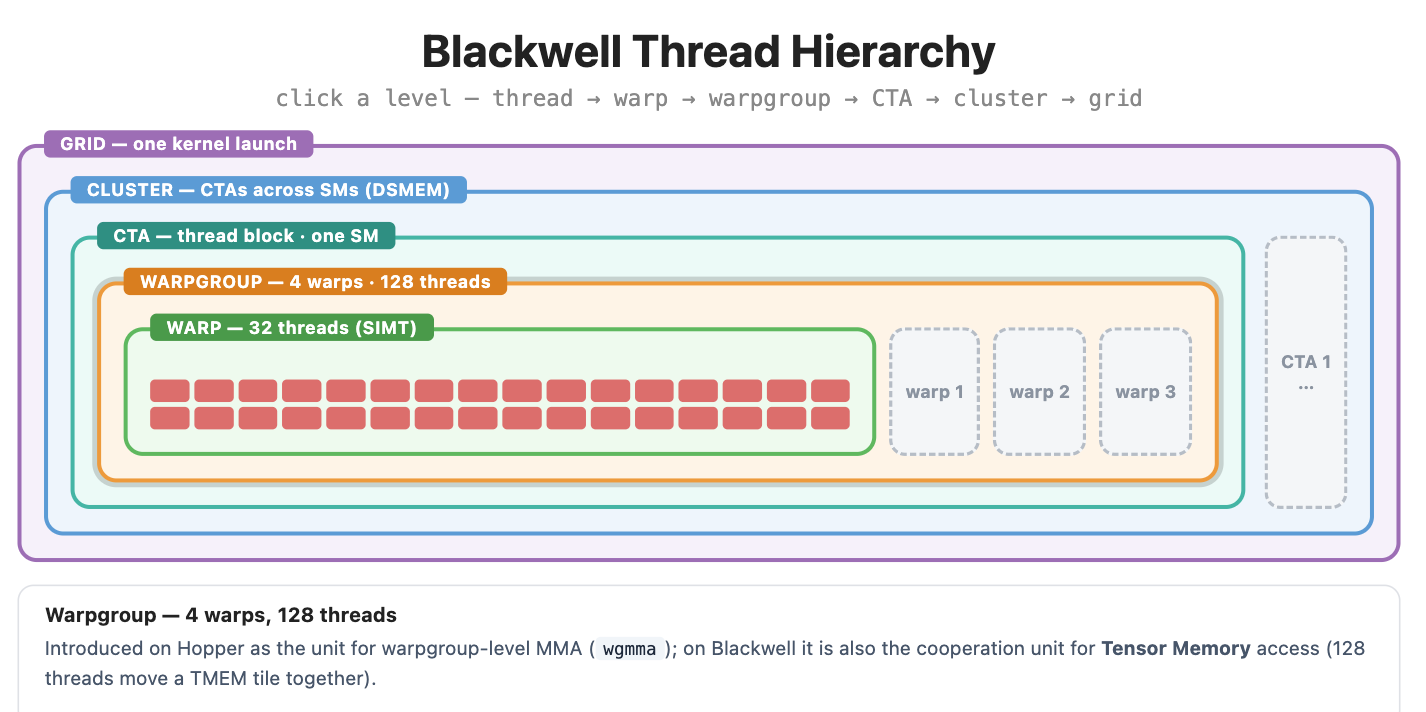Click the Blackwell Thread Hierarchy heading
The height and width of the screenshot is (712, 1426).
click(709, 51)
